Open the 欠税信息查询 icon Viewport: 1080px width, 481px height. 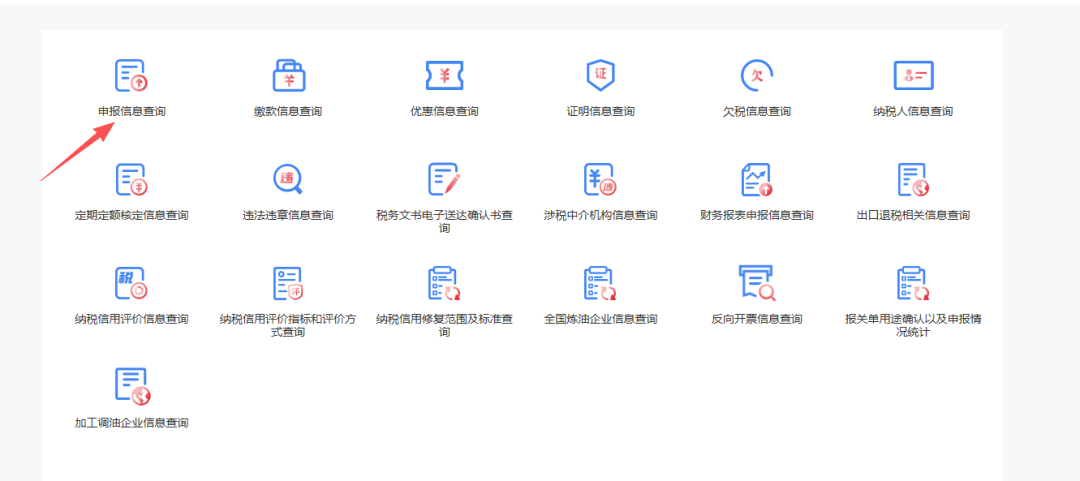pos(756,76)
